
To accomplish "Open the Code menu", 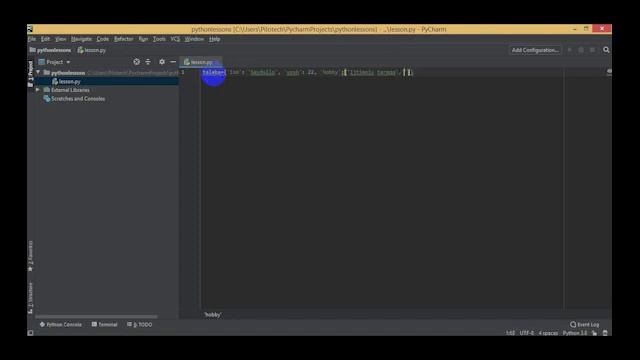I will pyautogui.click(x=102, y=39).
